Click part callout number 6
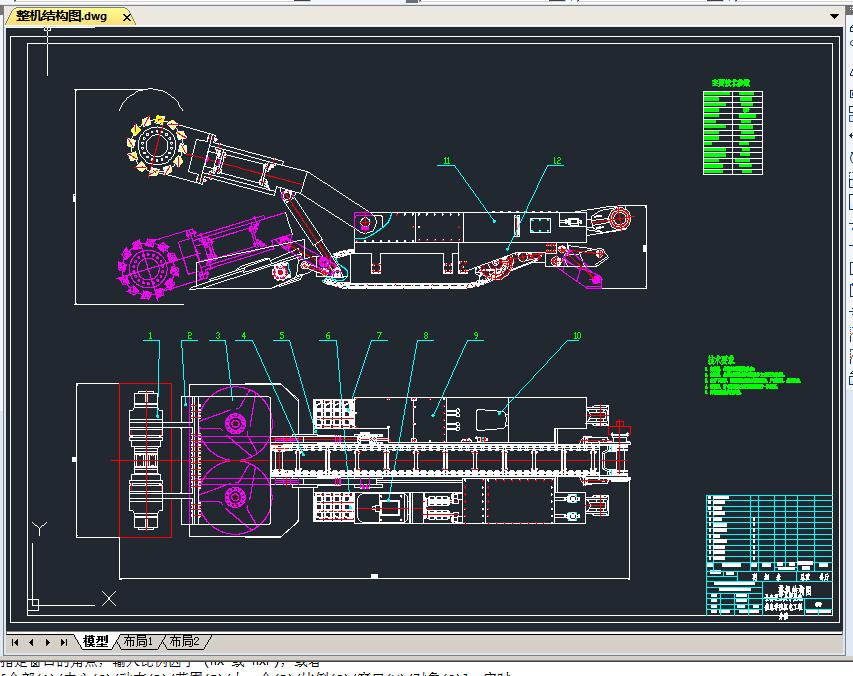The image size is (853, 676). click(327, 336)
